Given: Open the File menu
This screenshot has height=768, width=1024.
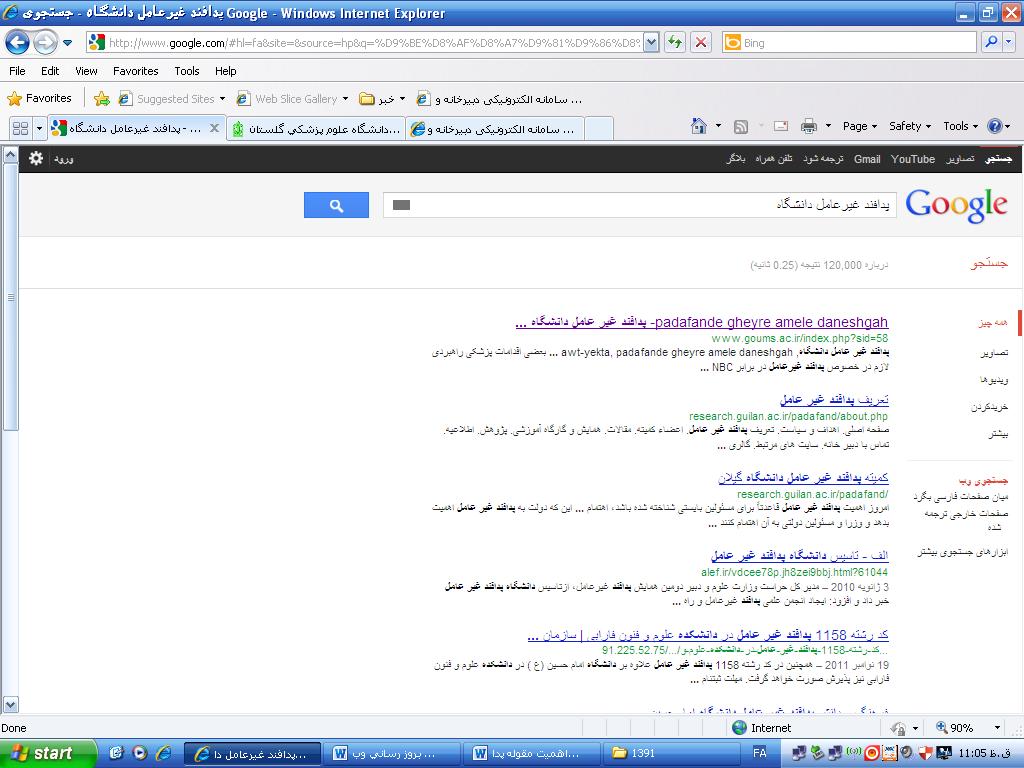Looking at the screenshot, I should (x=17, y=71).
